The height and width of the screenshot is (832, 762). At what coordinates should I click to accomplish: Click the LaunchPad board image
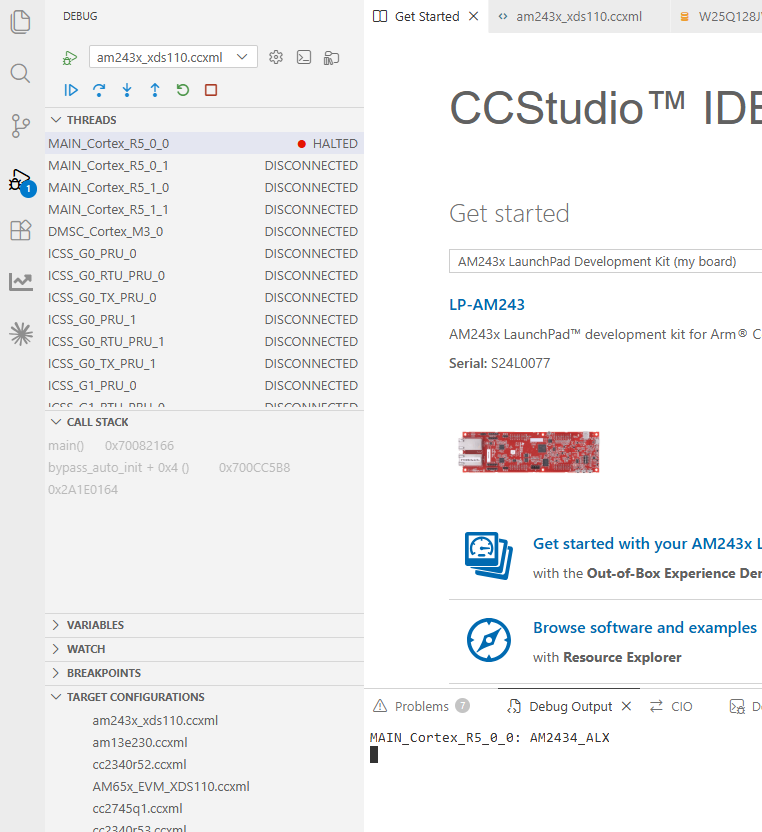coord(530,452)
